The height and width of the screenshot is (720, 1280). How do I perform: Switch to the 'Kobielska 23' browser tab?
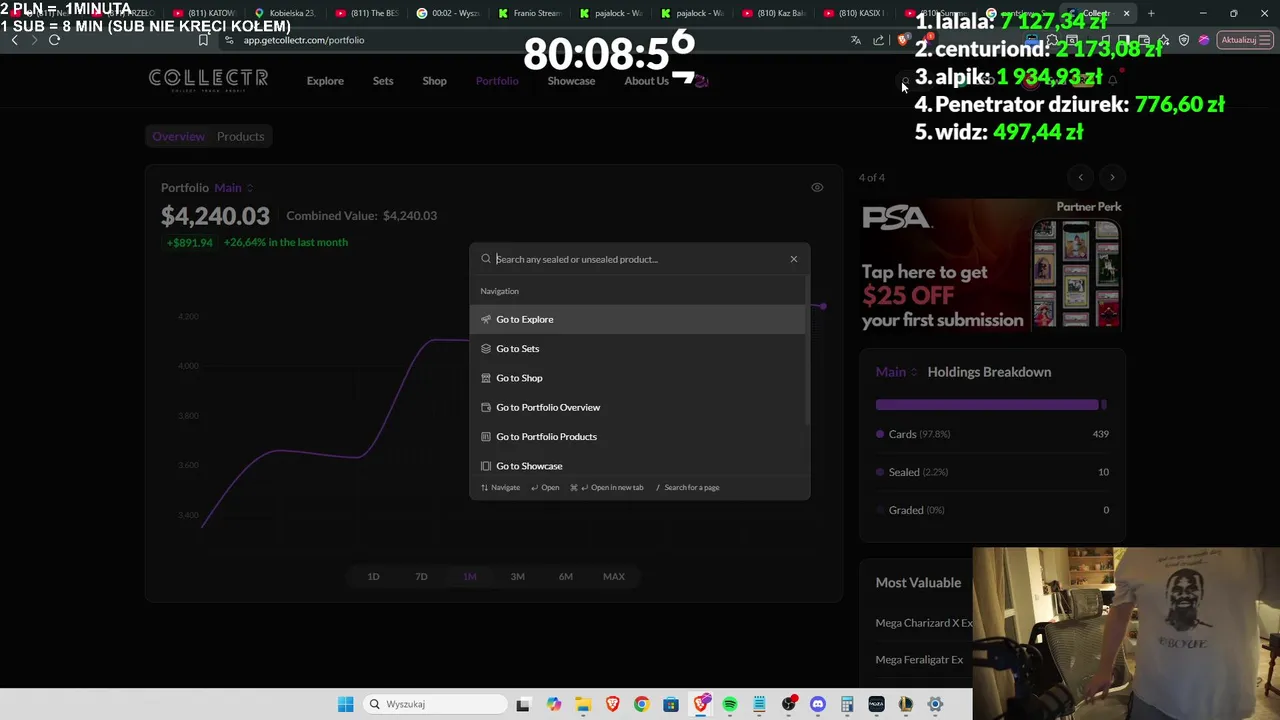[285, 13]
